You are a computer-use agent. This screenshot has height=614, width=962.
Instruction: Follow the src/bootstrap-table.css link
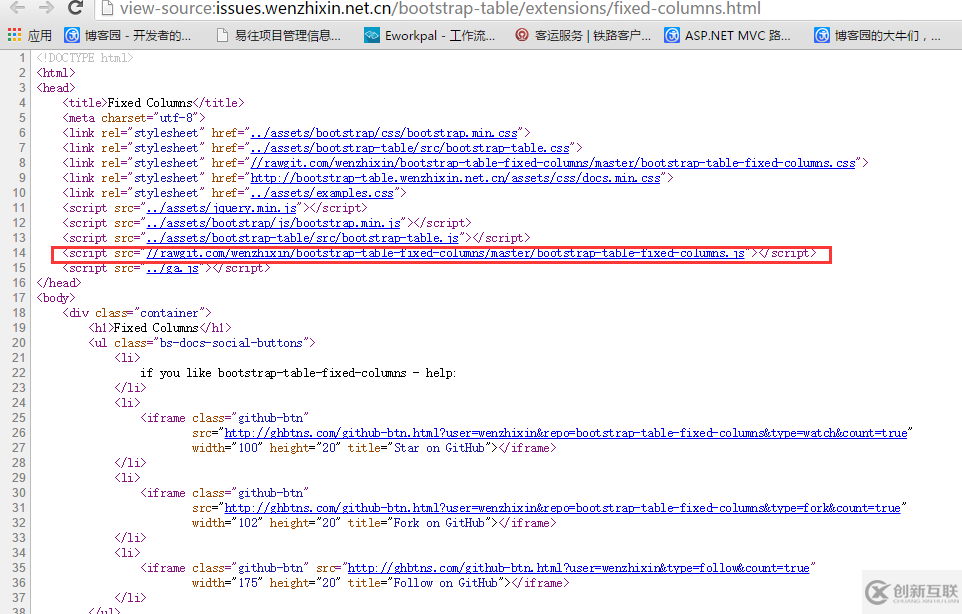tap(410, 148)
